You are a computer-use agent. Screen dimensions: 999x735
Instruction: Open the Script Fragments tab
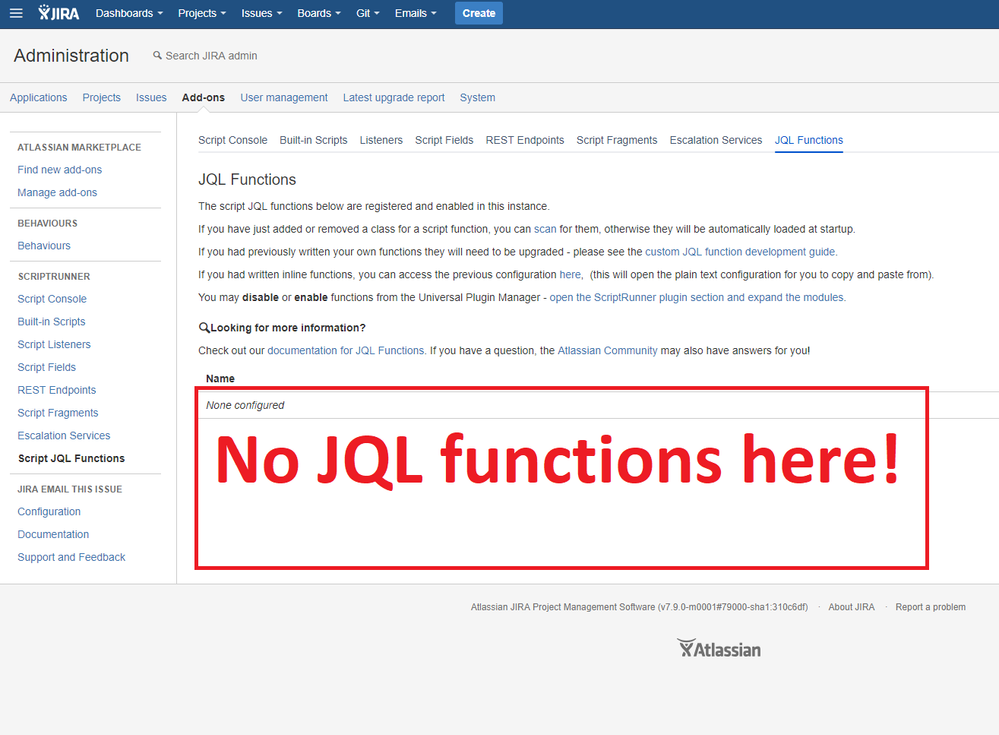click(x=617, y=140)
